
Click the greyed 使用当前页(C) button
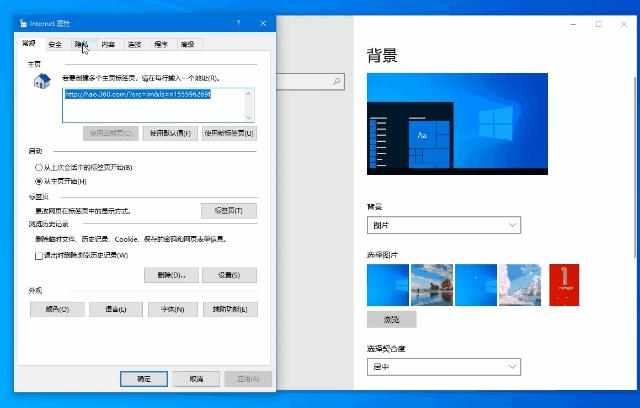pos(111,133)
